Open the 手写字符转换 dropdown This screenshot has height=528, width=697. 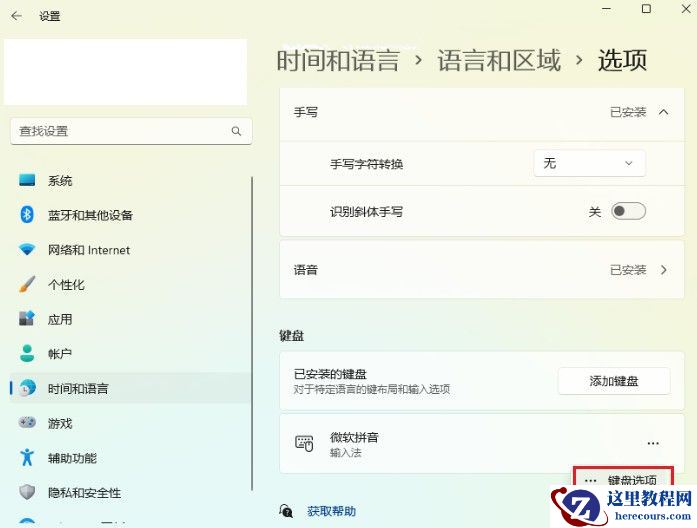point(589,164)
